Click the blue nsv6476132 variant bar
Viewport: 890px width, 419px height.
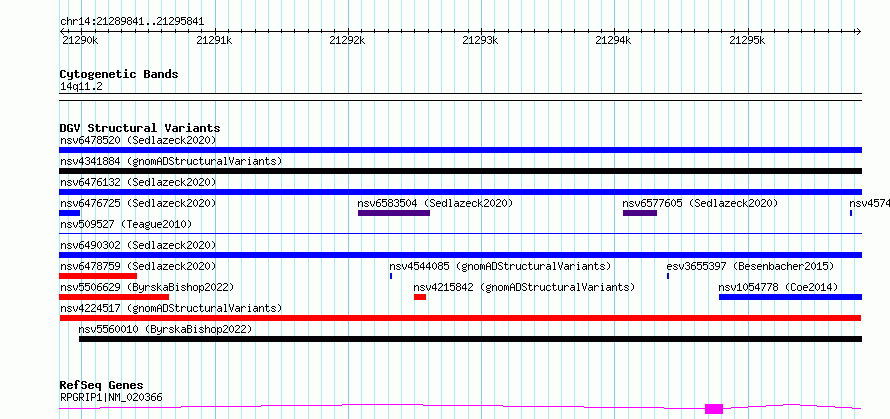(460, 192)
